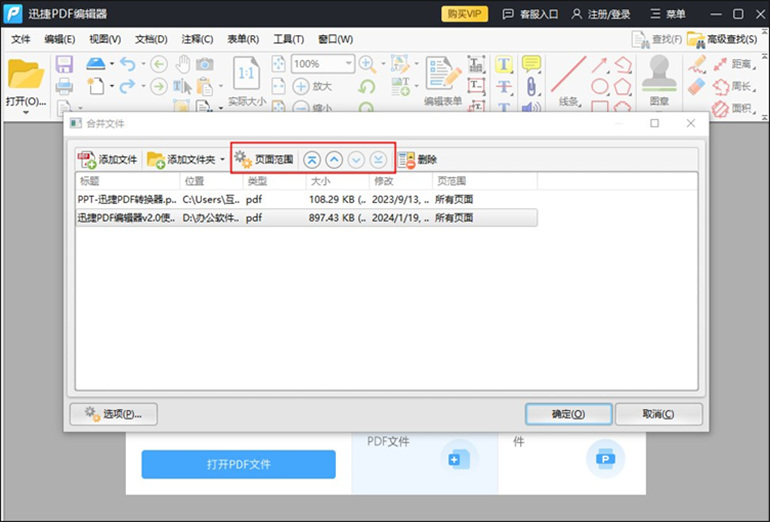
Task: Select the yellow Highlight Text tool
Action: 504,64
